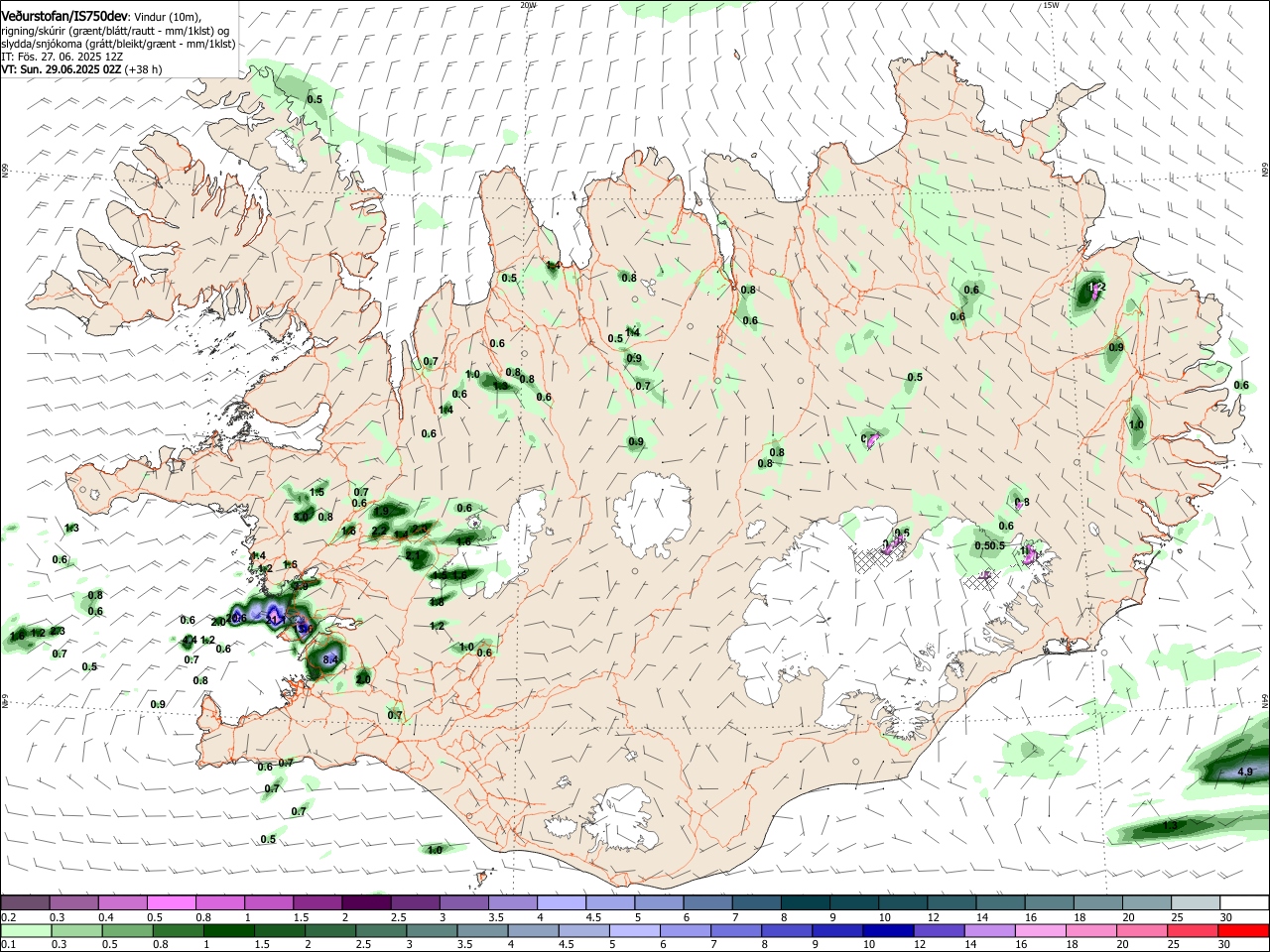Click the darkest green 1 mm rain swatch
Image resolution: width=1270 pixels, height=952 pixels.
[228, 931]
